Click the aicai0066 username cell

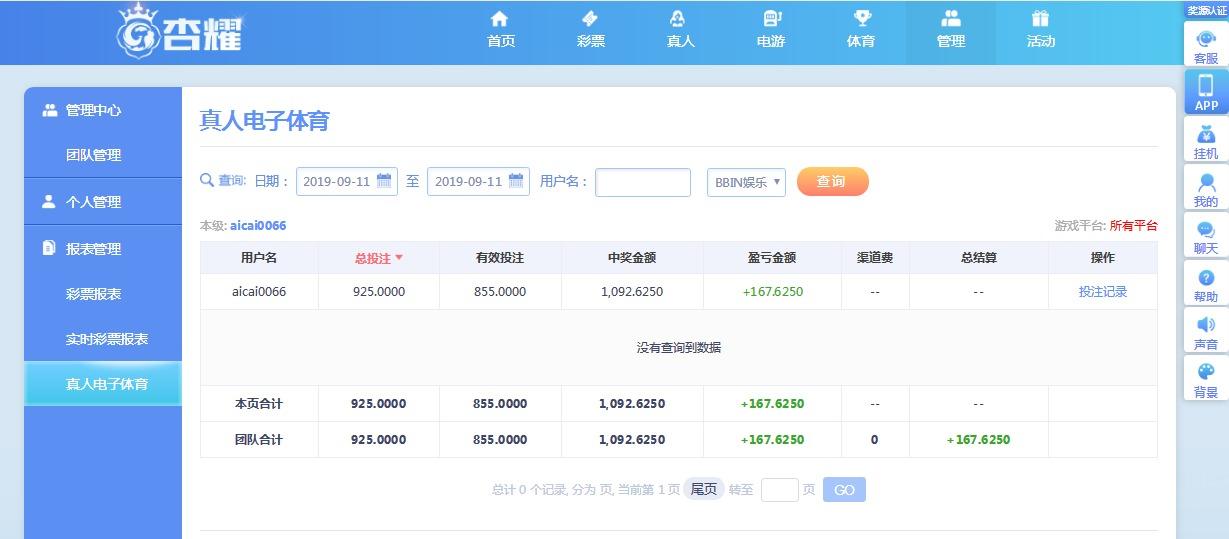259,292
